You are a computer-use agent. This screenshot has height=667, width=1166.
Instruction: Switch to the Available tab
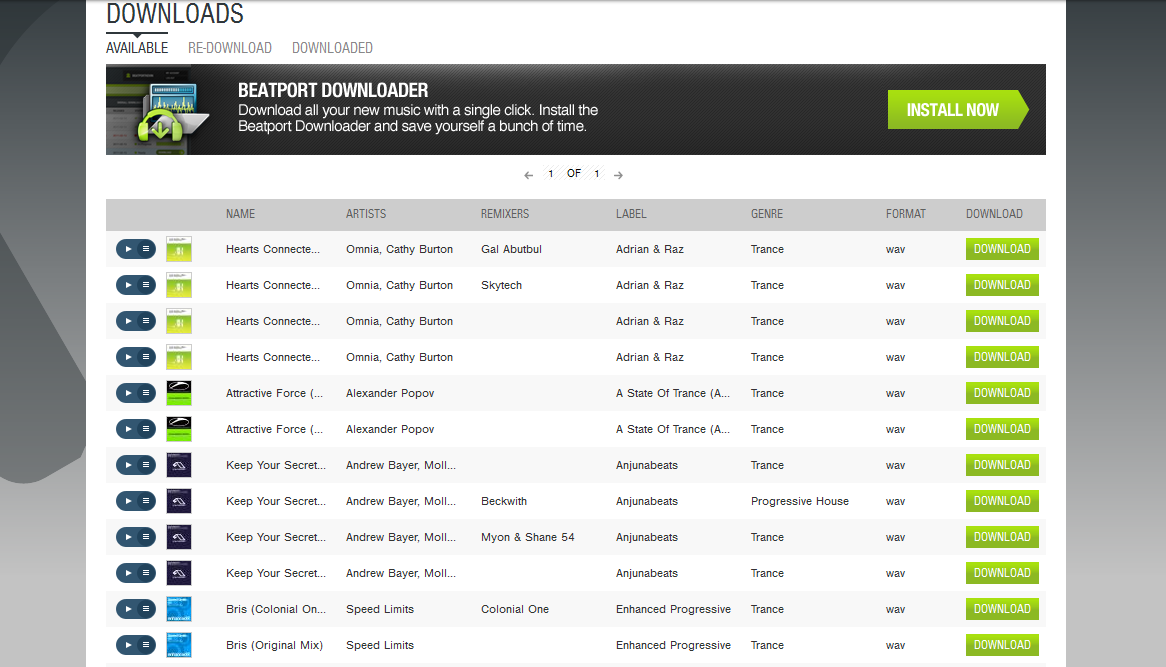tap(137, 48)
